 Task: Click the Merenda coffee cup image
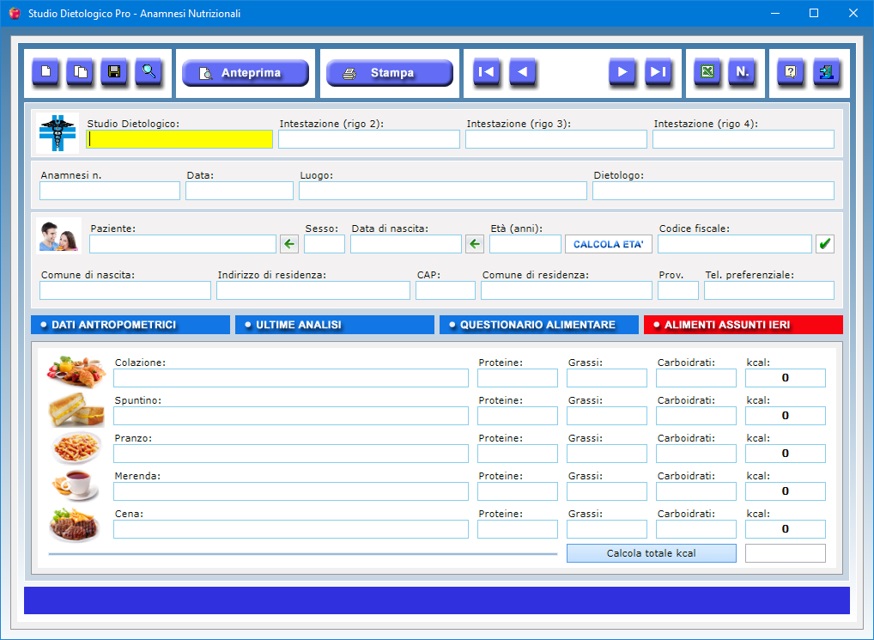(x=75, y=484)
